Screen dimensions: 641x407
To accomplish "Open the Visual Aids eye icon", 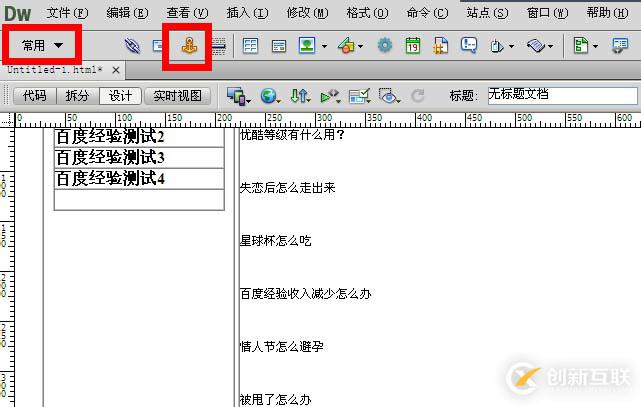I will [388, 96].
